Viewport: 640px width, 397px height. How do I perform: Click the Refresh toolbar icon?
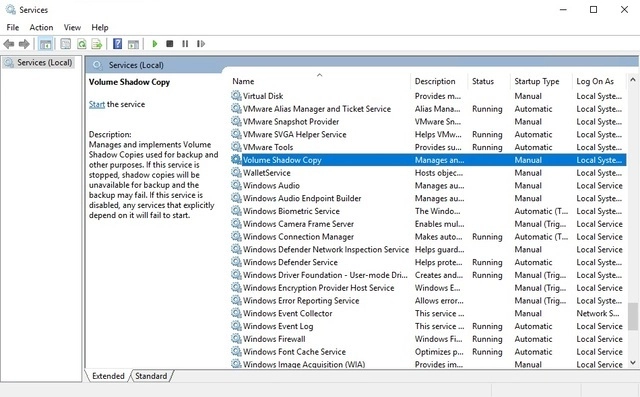click(82, 44)
